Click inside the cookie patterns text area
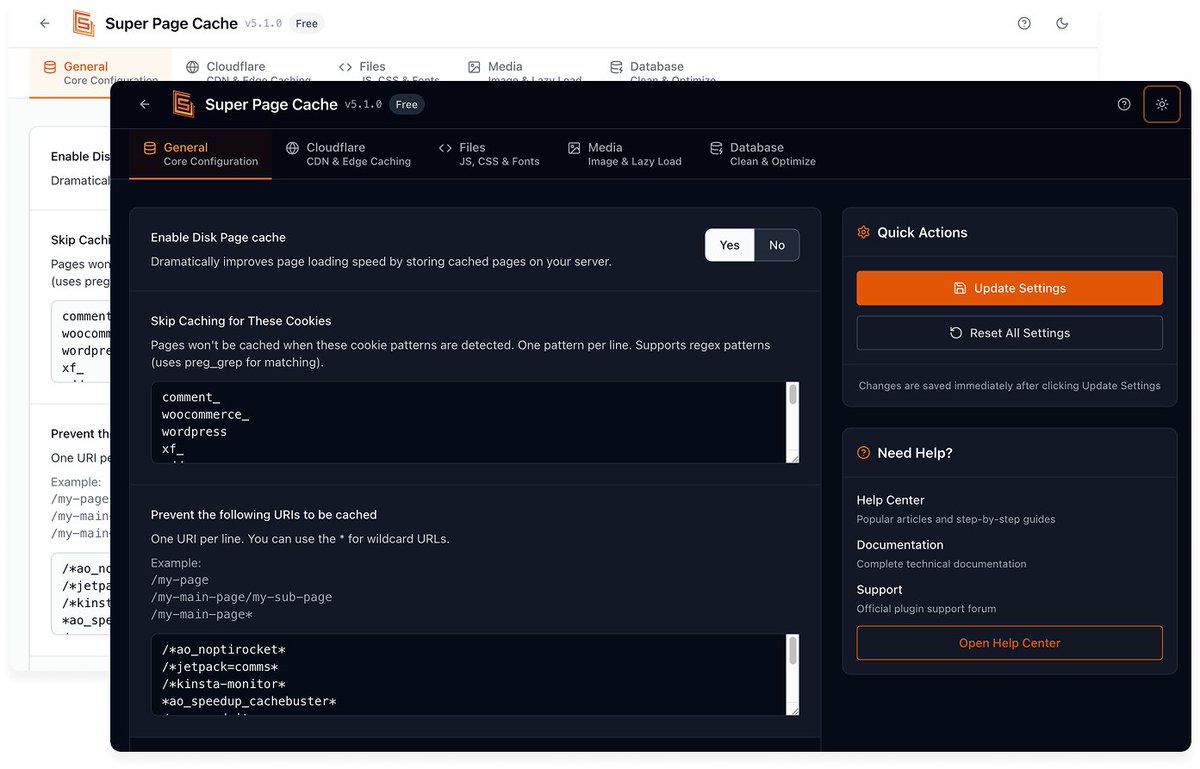 click(x=470, y=420)
